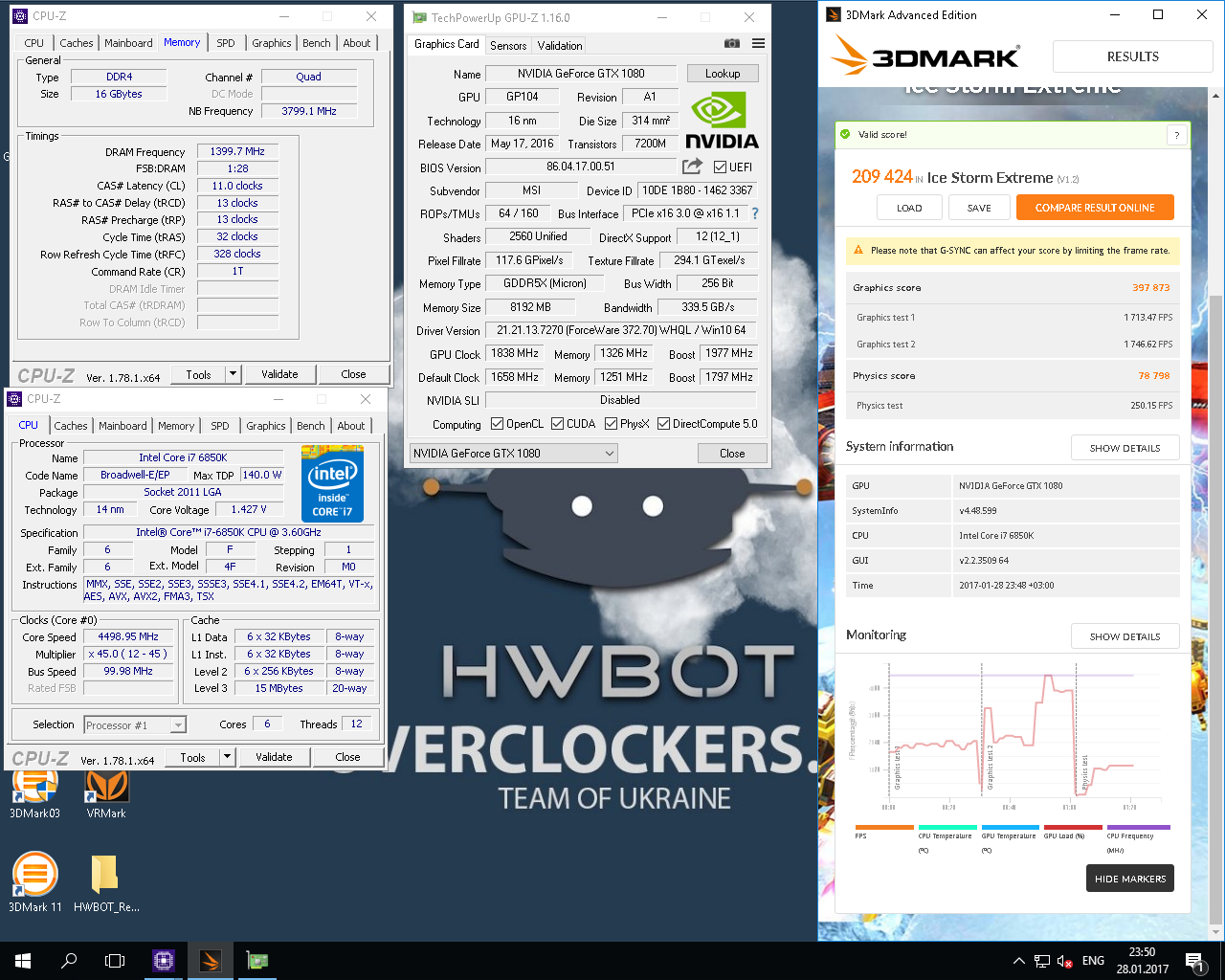
Task: Open the Processor #1 selection dropdown
Action: pos(135,725)
